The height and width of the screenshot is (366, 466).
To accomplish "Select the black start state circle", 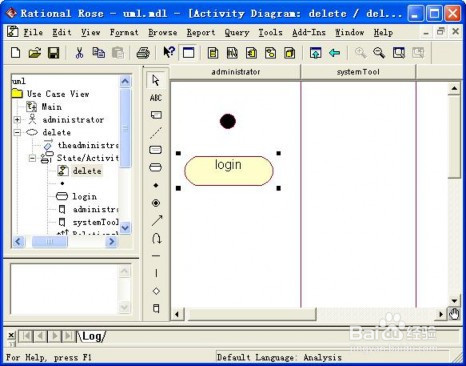I will 228,121.
